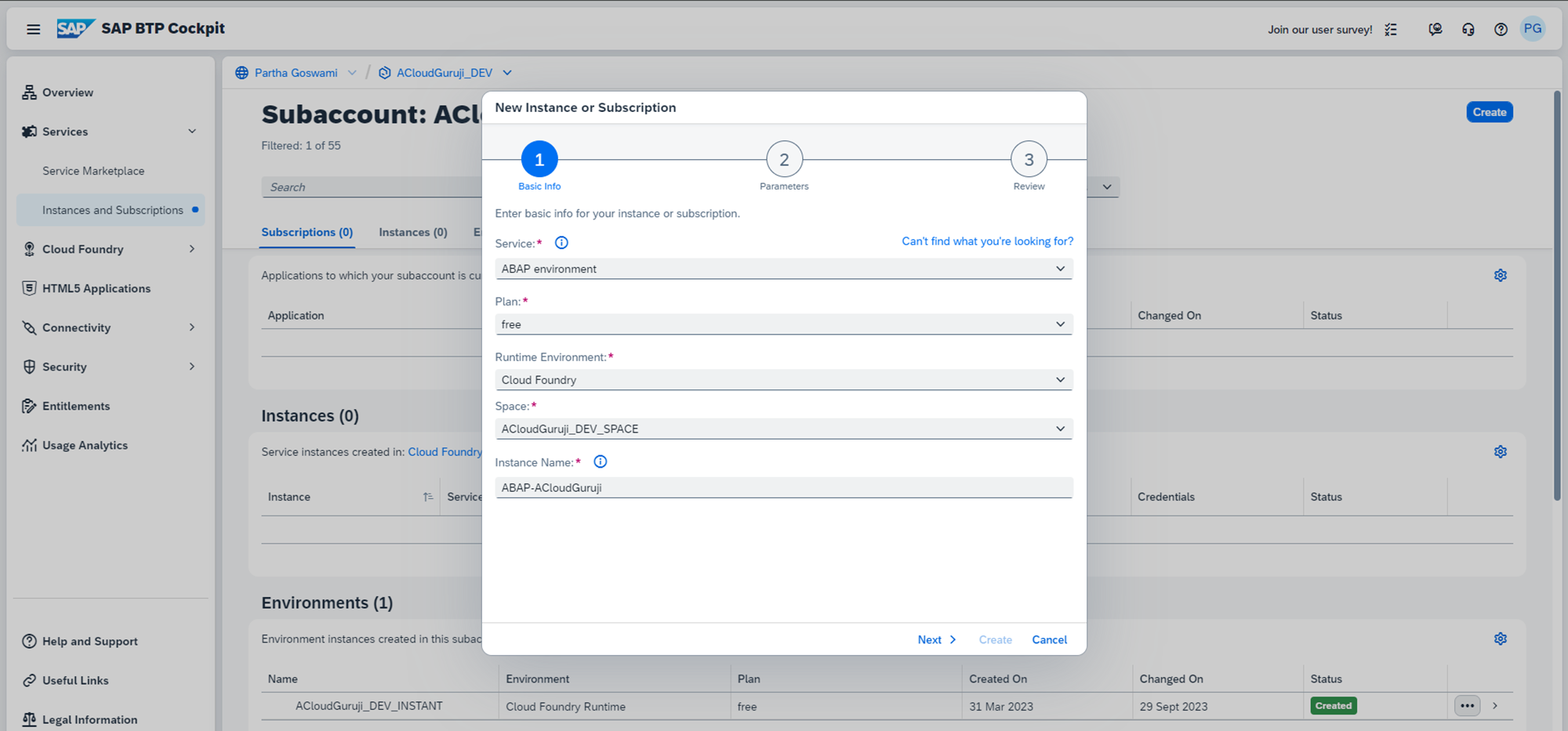Open the Service dropdown showing ABAP environment
Image resolution: width=1568 pixels, height=731 pixels.
point(783,269)
